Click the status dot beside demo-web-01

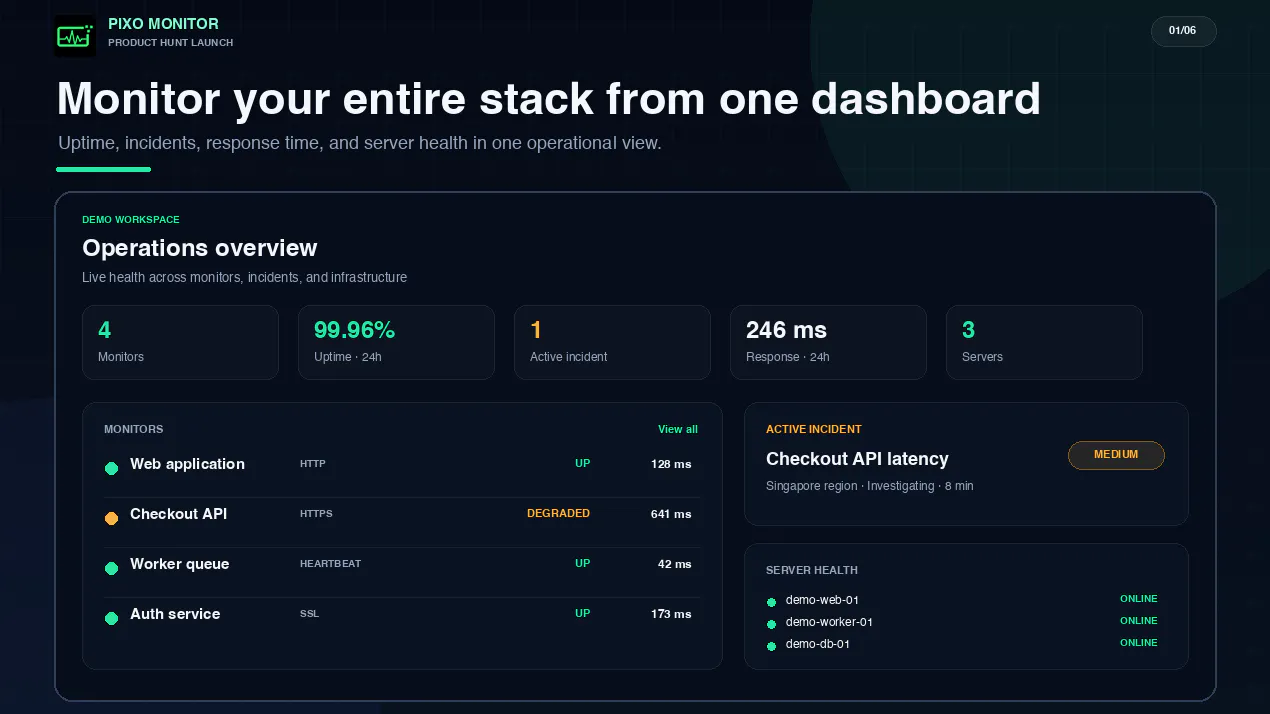pyautogui.click(x=771, y=602)
